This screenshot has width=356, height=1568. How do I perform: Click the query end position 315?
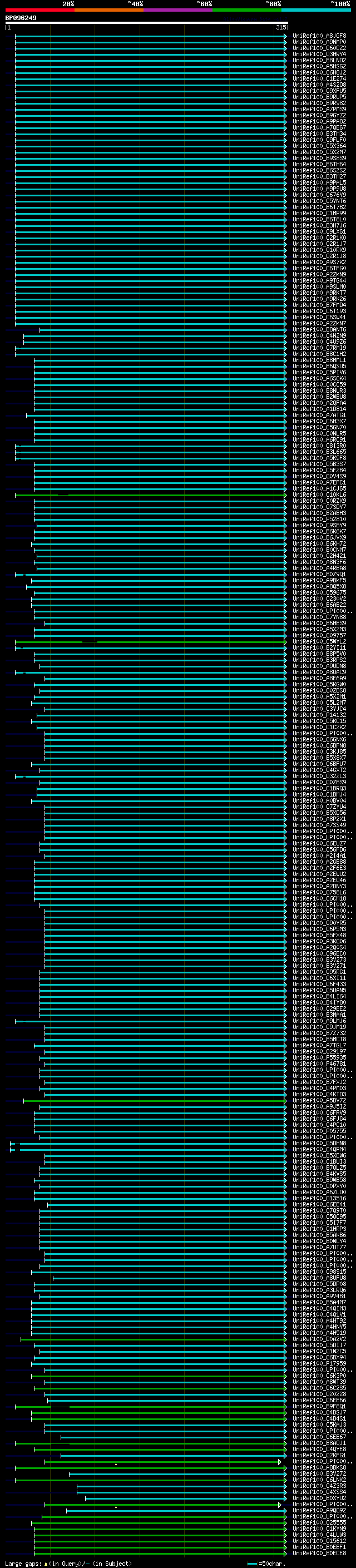click(280, 27)
